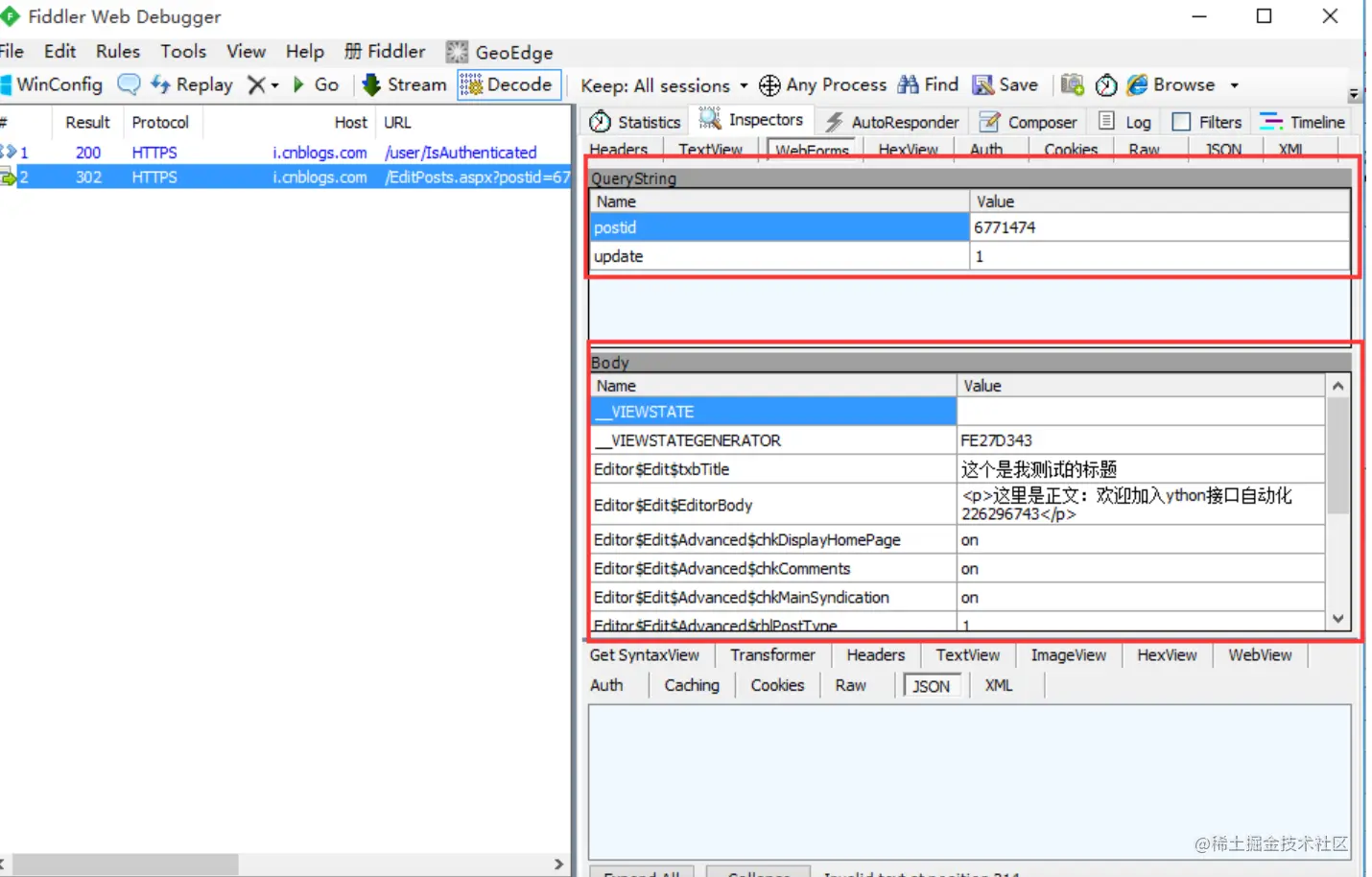Select the Get SyntaxView tab

pyautogui.click(x=645, y=655)
